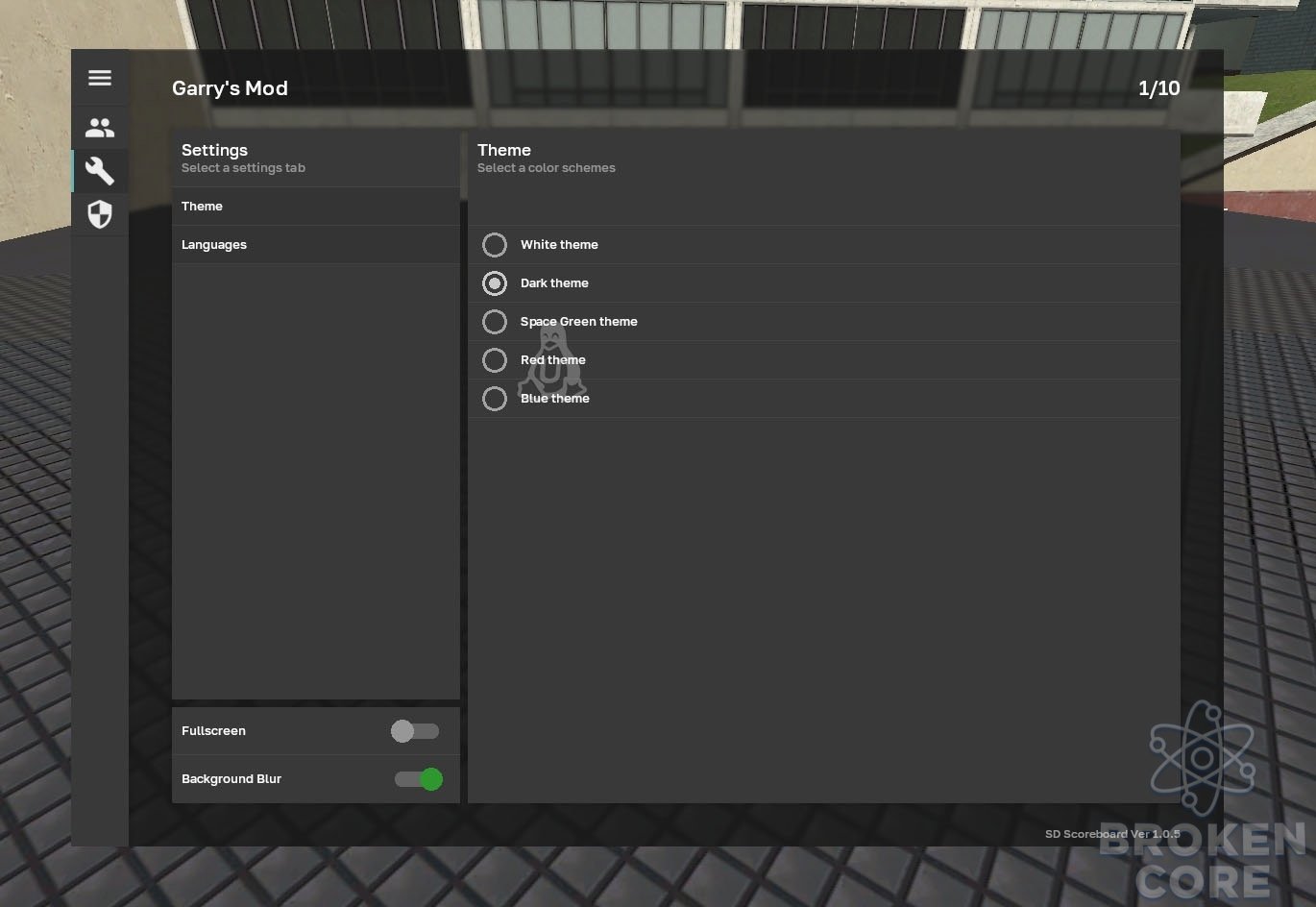Open the shield admin icon
Viewport: 1316px width, 907px height.
pyautogui.click(x=100, y=214)
